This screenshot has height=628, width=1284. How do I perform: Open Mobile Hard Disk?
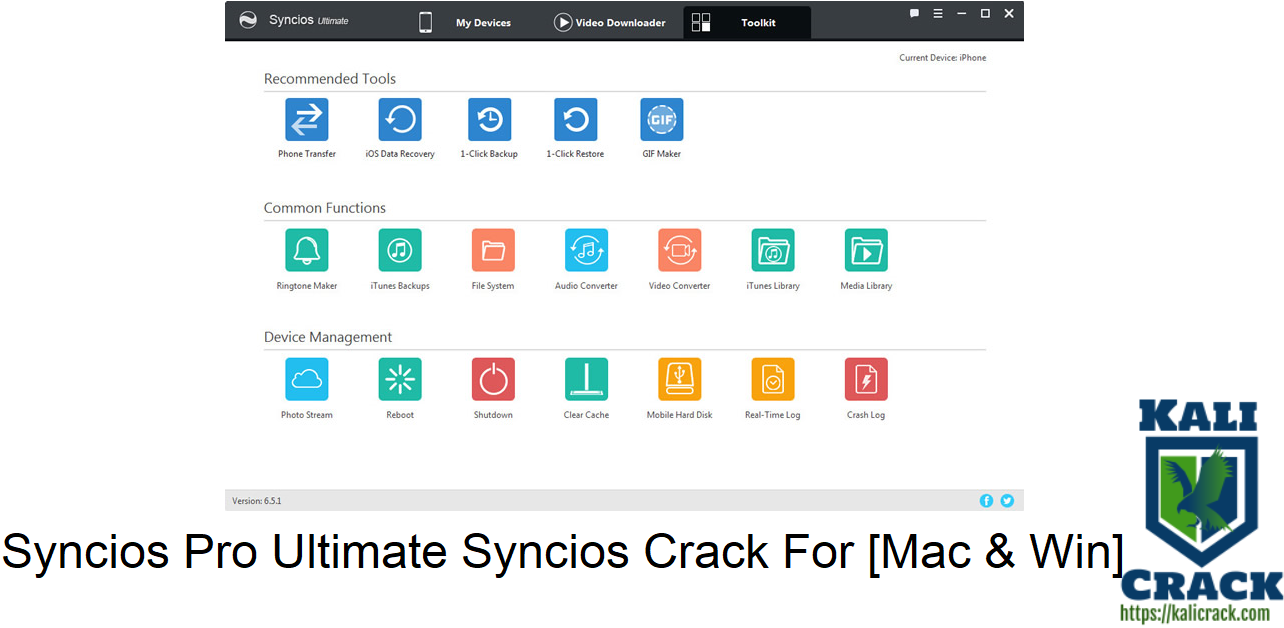tap(680, 379)
